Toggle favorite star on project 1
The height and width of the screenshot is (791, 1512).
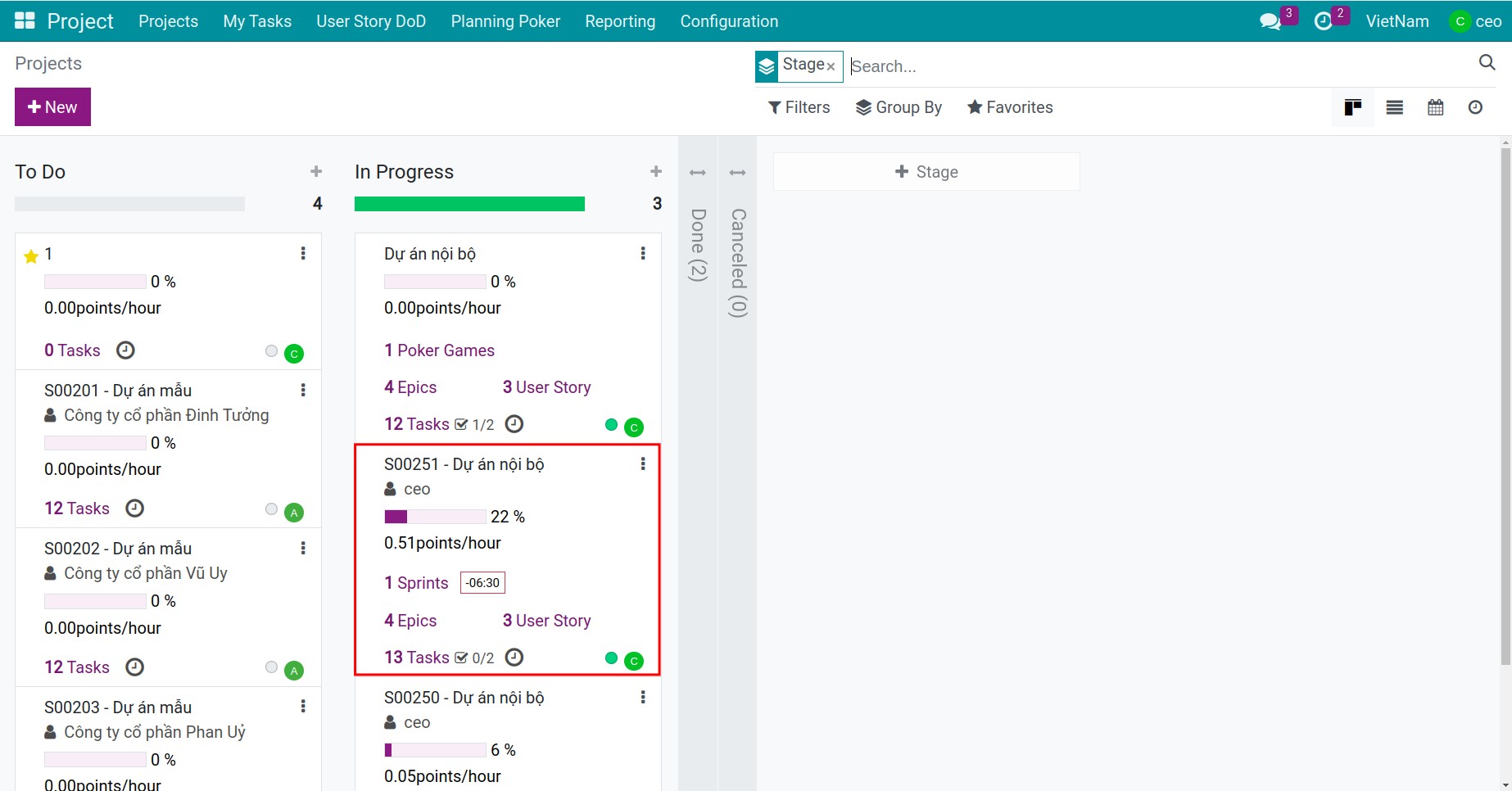click(31, 256)
